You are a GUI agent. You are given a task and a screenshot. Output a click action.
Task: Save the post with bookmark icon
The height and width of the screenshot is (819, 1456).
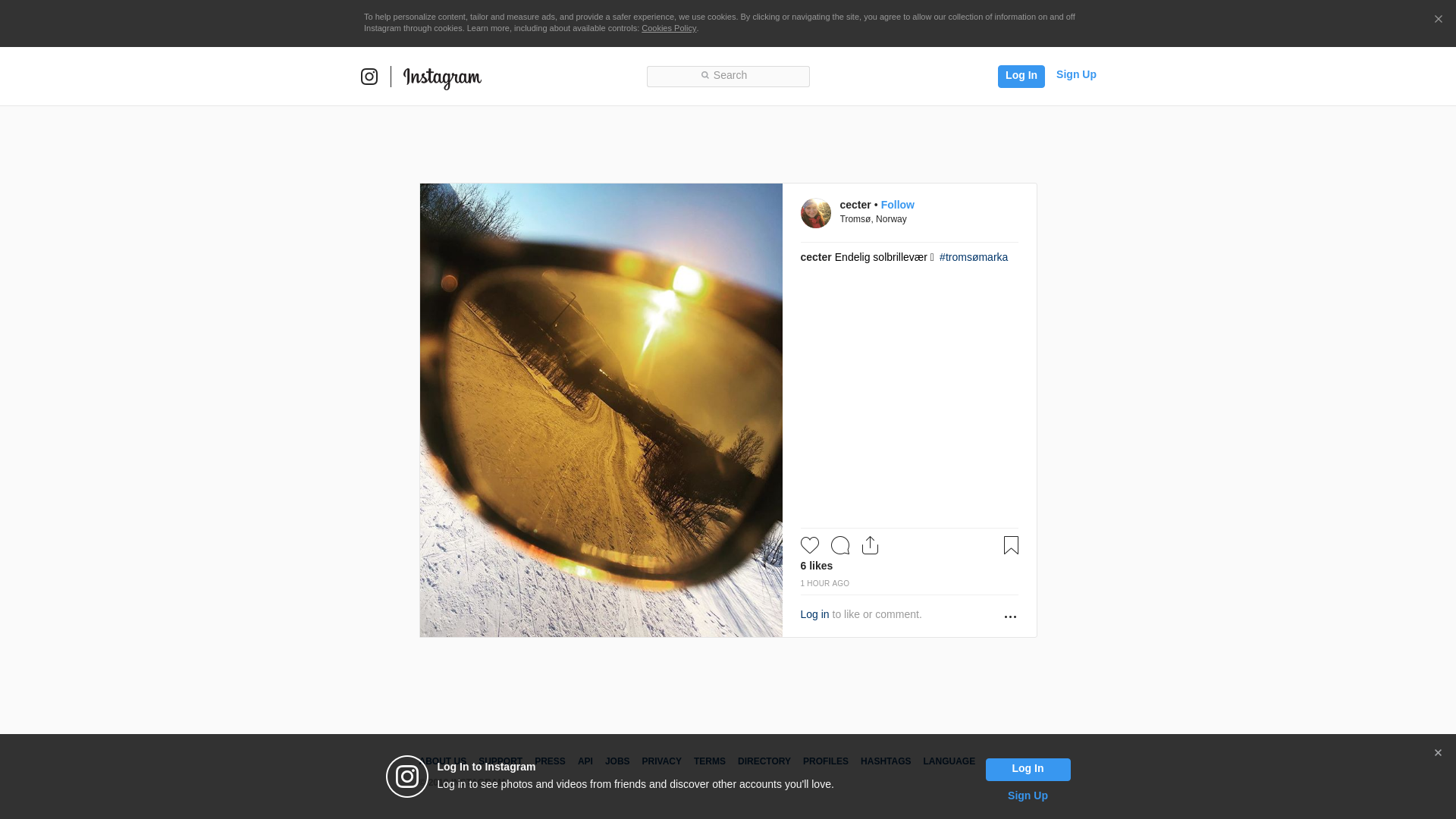tap(1011, 545)
